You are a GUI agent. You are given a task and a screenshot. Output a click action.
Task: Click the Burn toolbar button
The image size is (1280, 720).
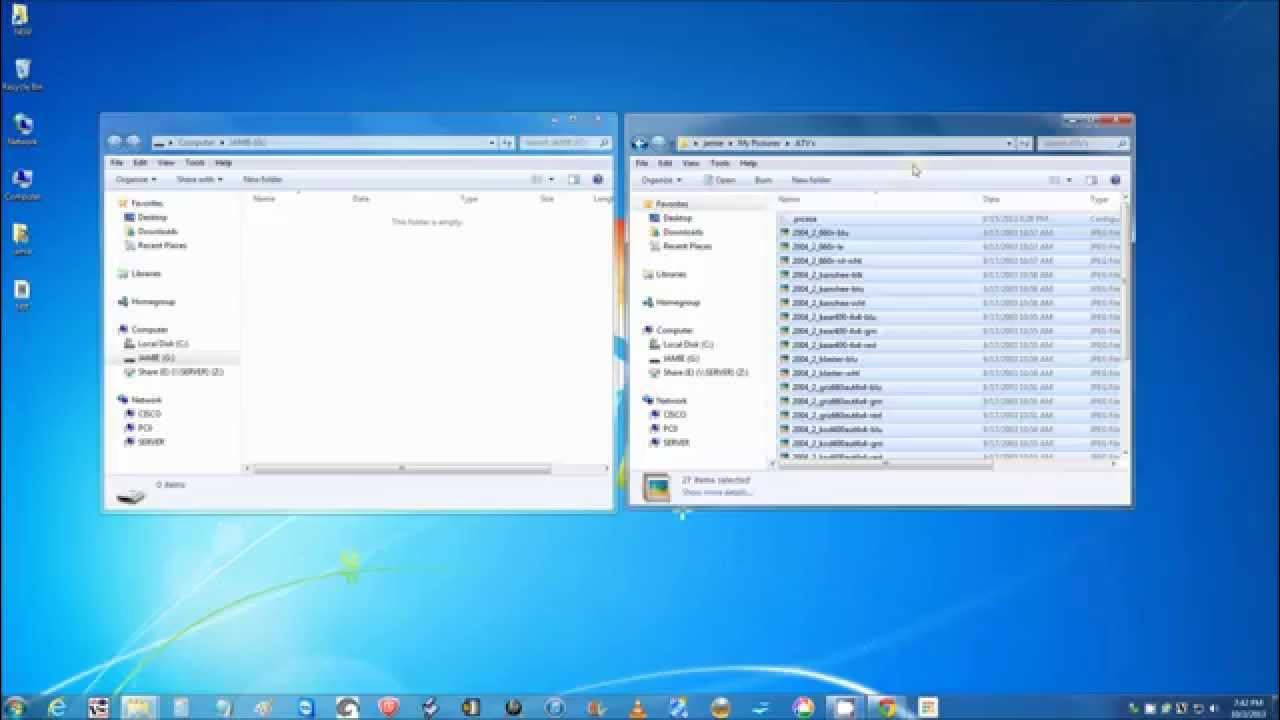coord(763,180)
